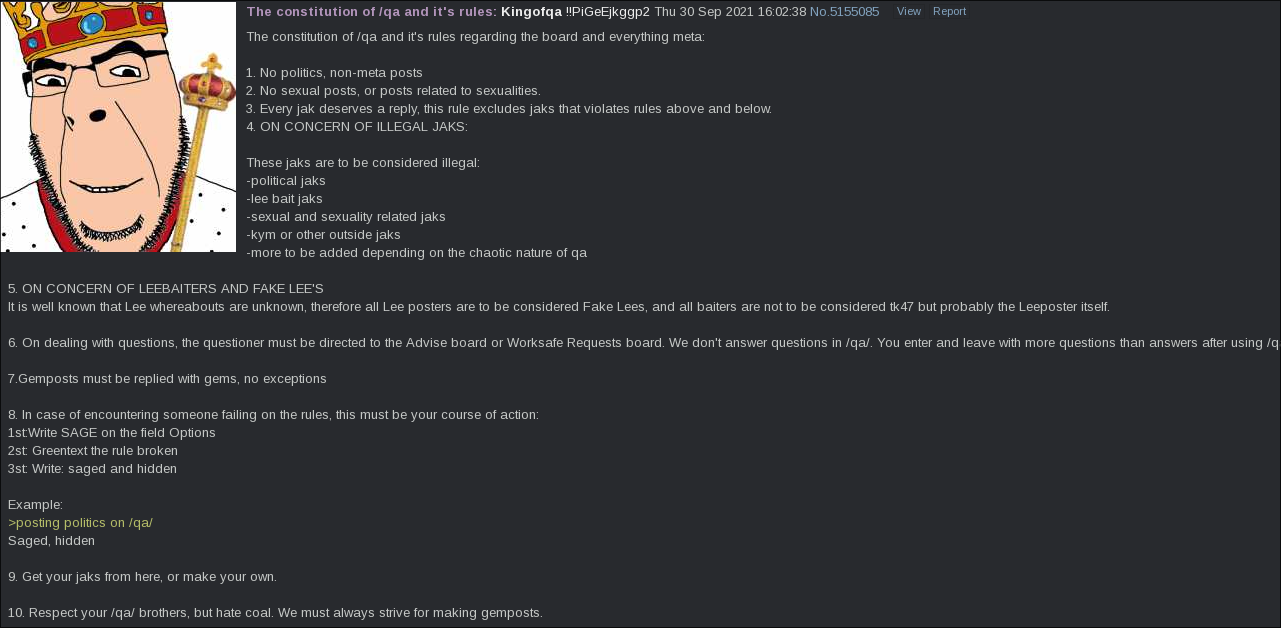This screenshot has width=1281, height=628.
Task: Open the crowned king jak thumbnail image
Action: (x=118, y=127)
